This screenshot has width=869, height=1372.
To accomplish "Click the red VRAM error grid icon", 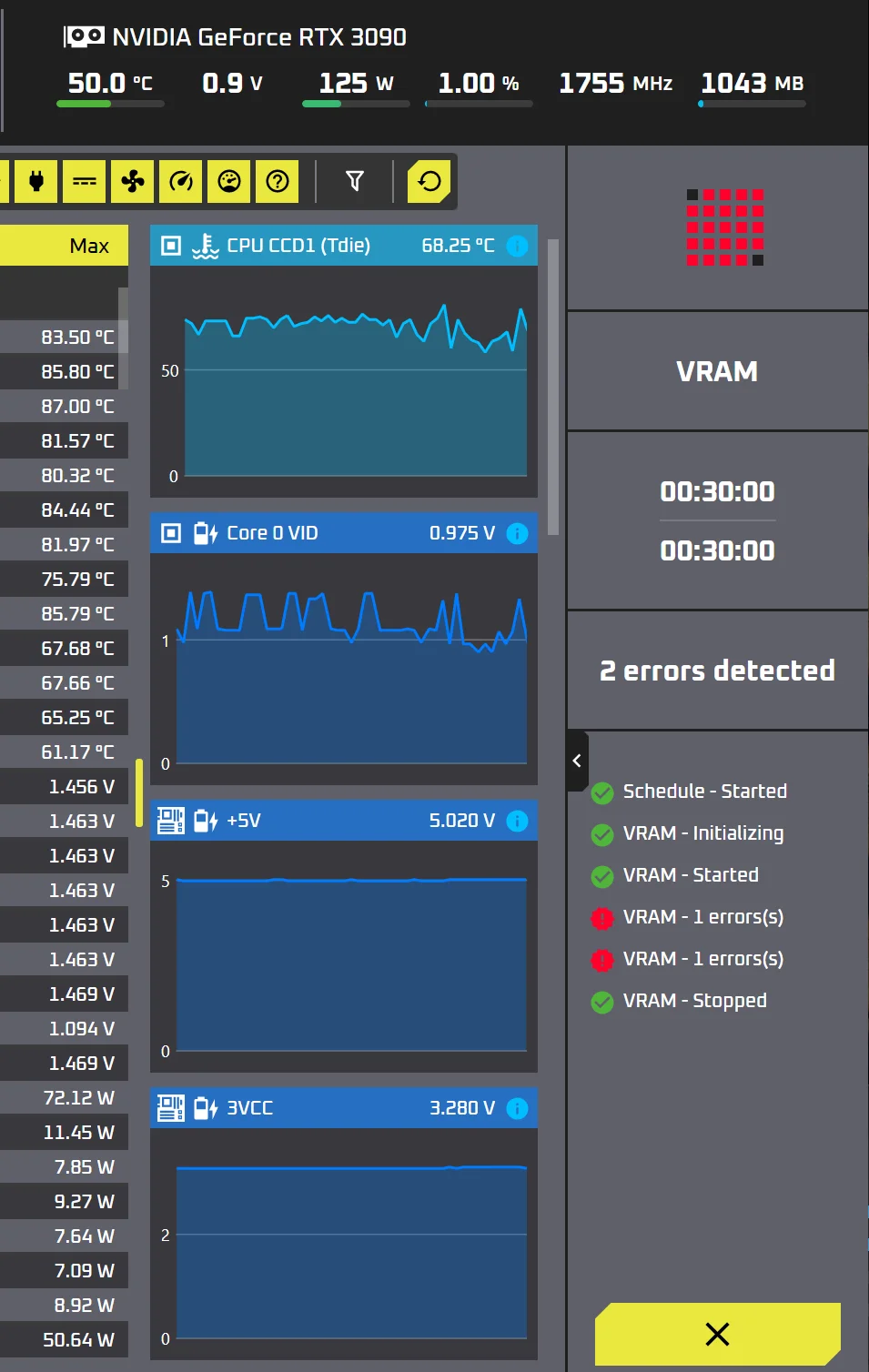I will 725,227.
